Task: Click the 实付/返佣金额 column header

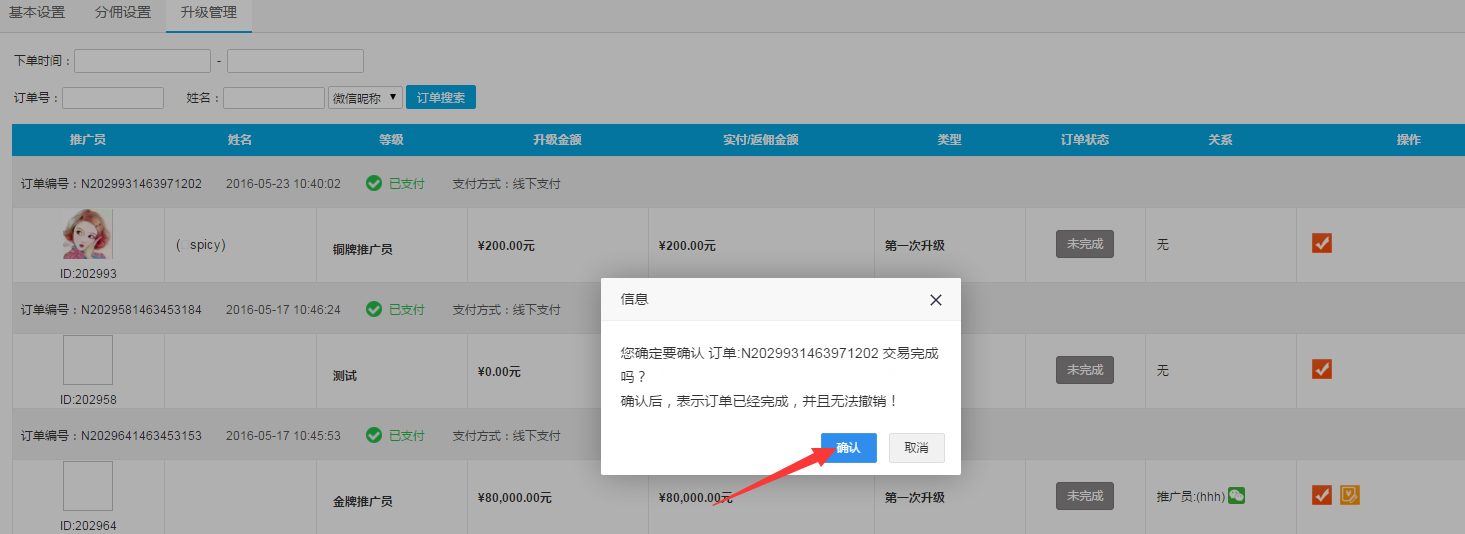Action: coord(761,140)
